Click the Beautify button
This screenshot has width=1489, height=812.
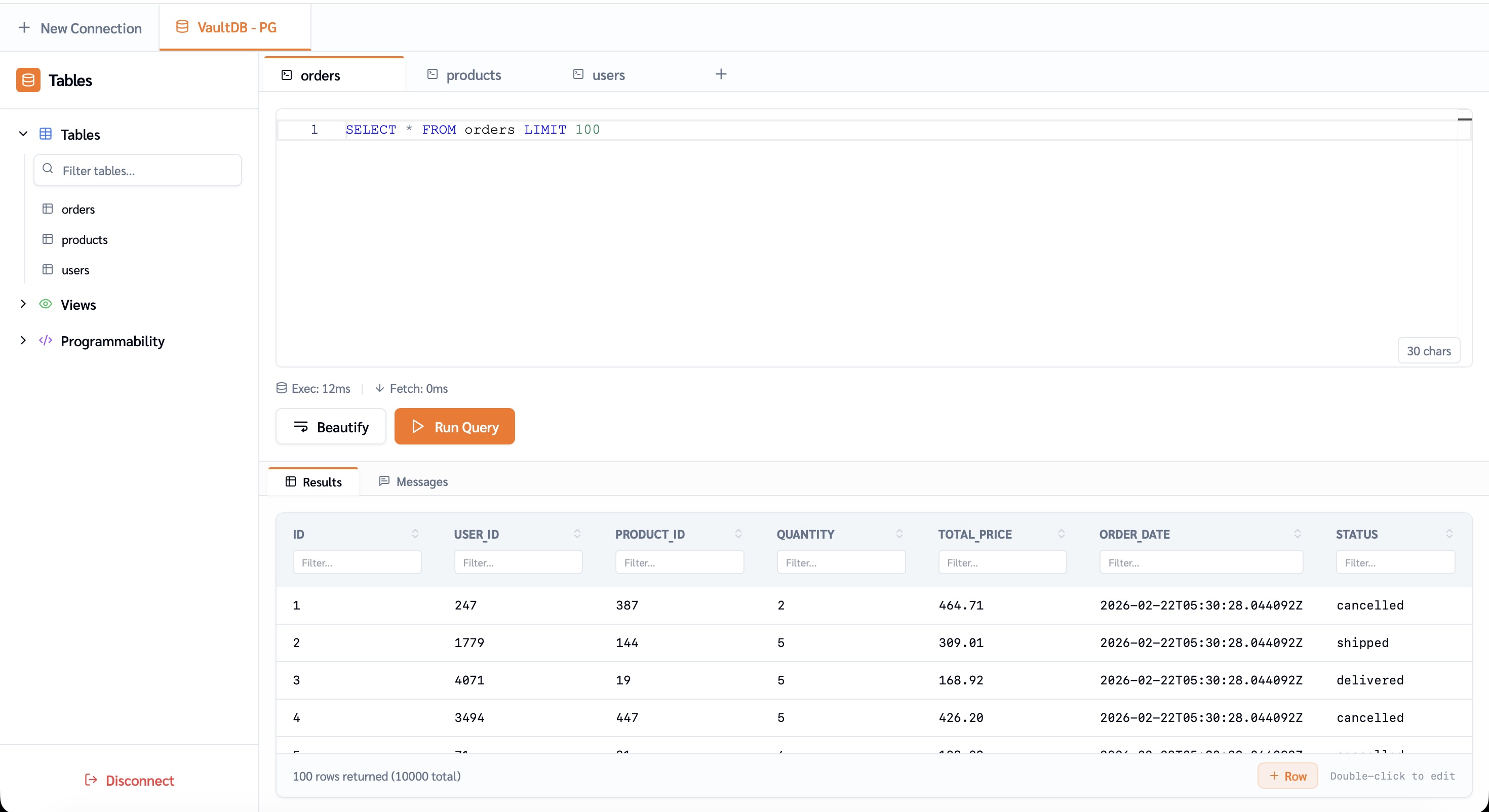tap(331, 427)
